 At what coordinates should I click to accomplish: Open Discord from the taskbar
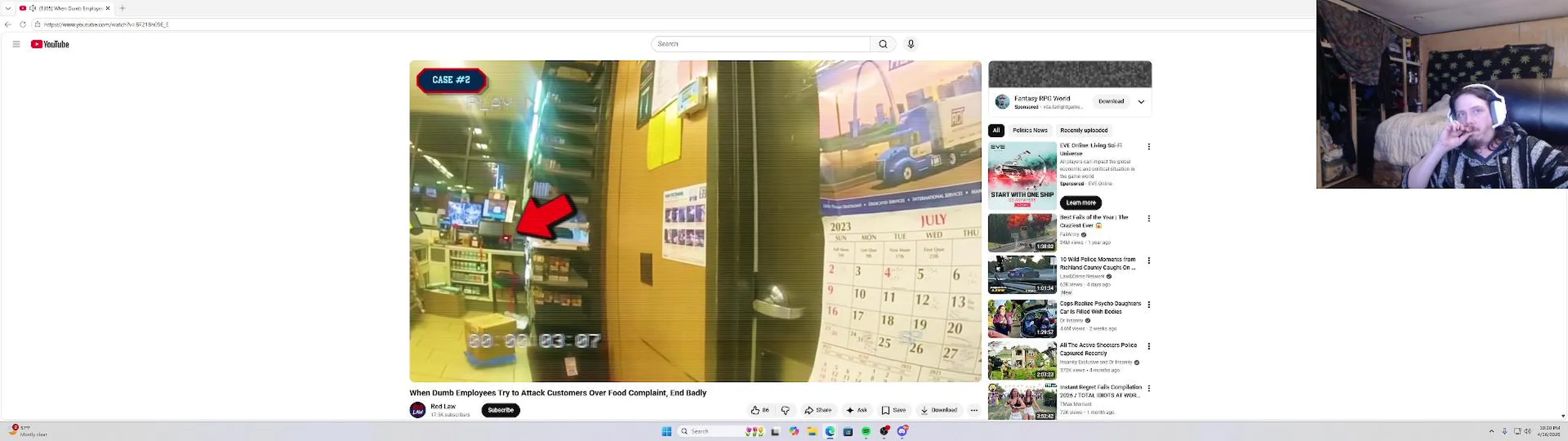click(x=902, y=432)
